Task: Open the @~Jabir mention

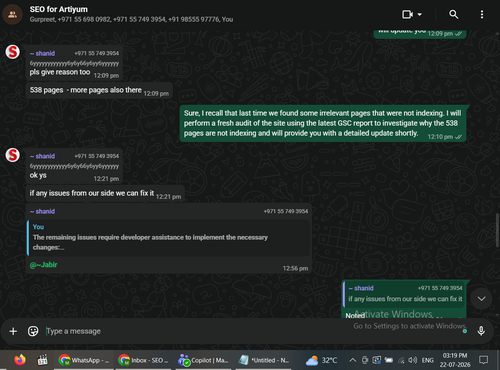Action: click(x=43, y=265)
